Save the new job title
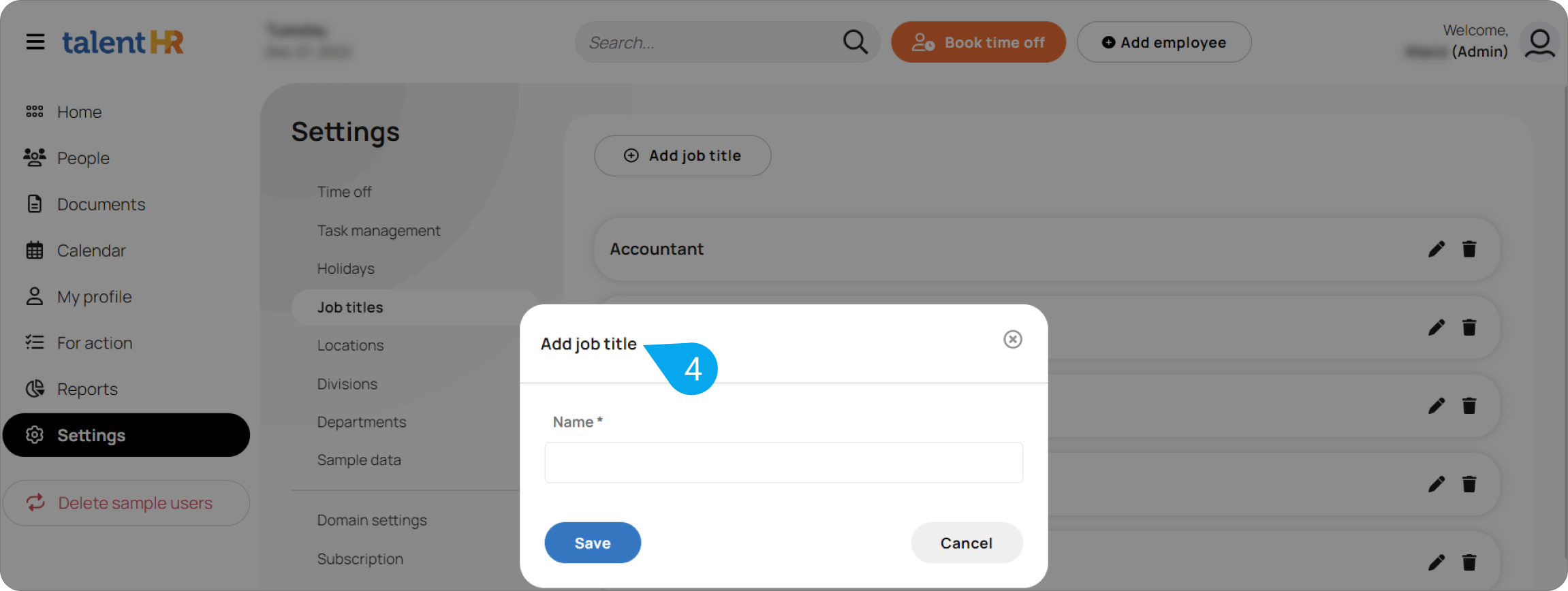The image size is (1568, 591). point(593,543)
